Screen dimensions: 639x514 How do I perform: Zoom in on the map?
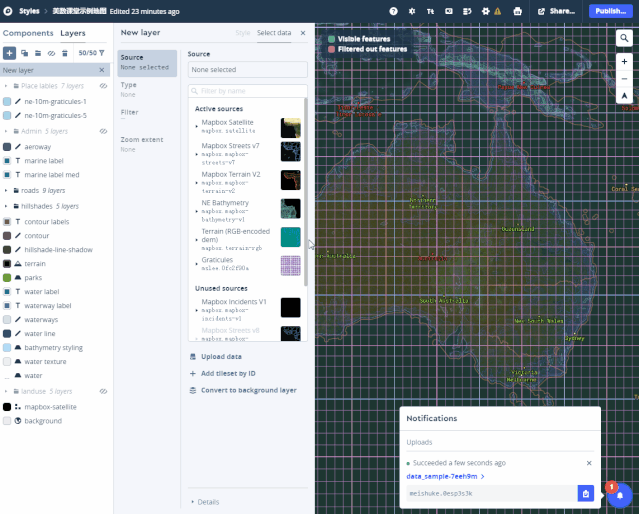(x=624, y=62)
